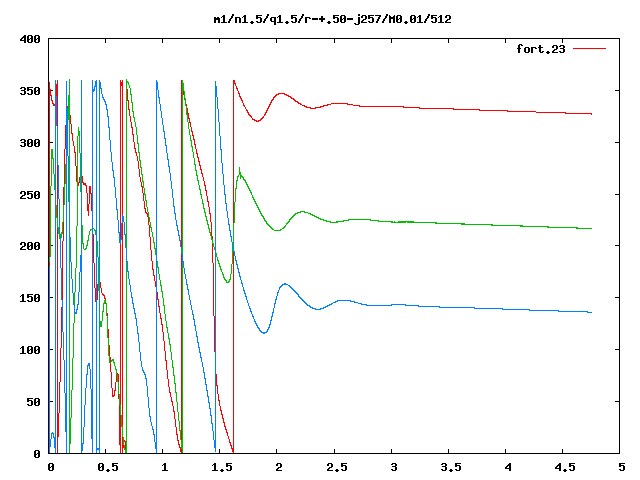The height and width of the screenshot is (480, 640).
Task: Click the x-axis label 4
Action: click(x=508, y=467)
